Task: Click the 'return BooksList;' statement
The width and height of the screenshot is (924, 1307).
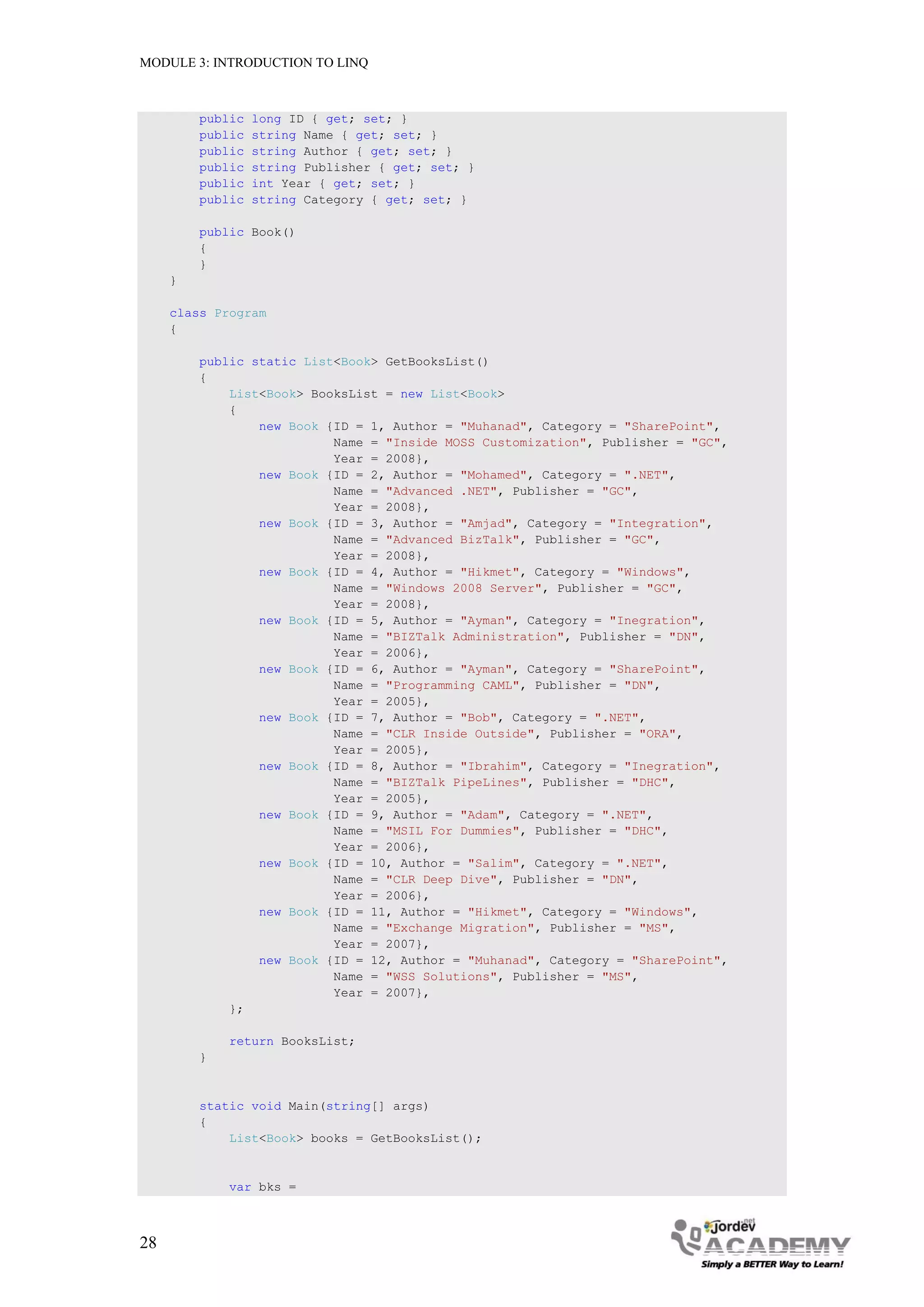Action: click(x=291, y=1041)
